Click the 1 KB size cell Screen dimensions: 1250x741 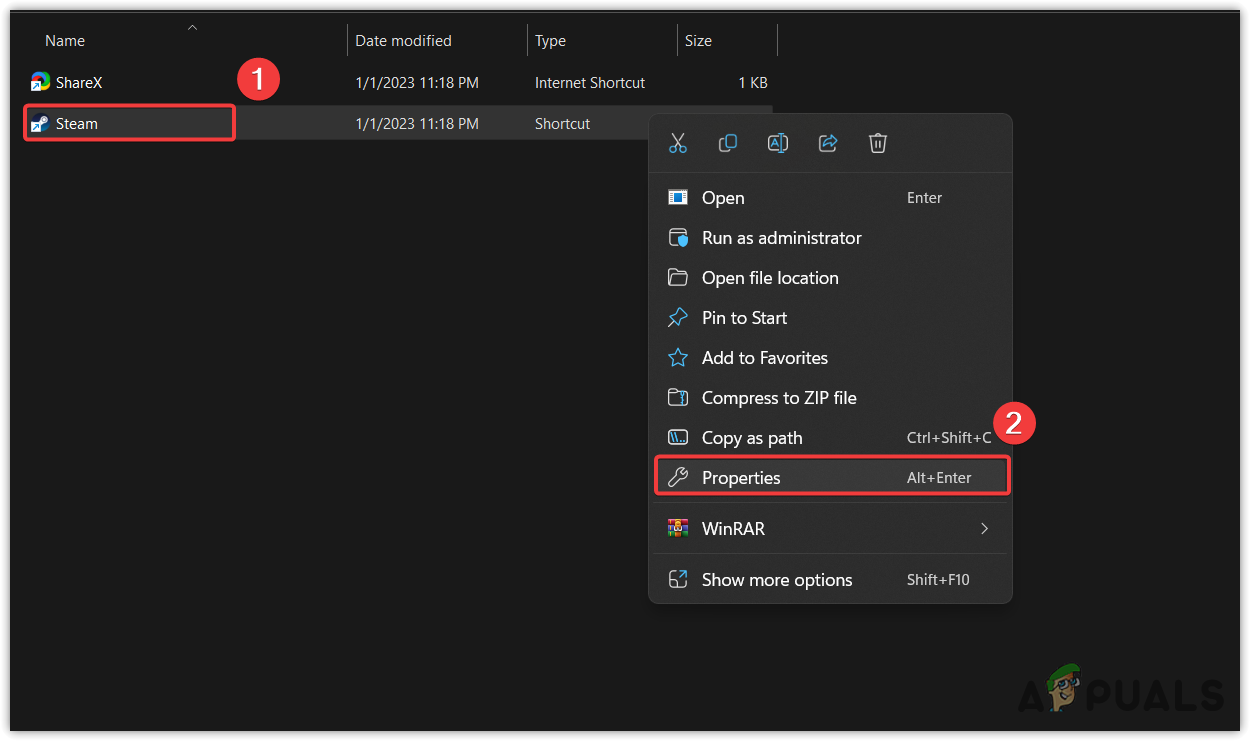752,83
